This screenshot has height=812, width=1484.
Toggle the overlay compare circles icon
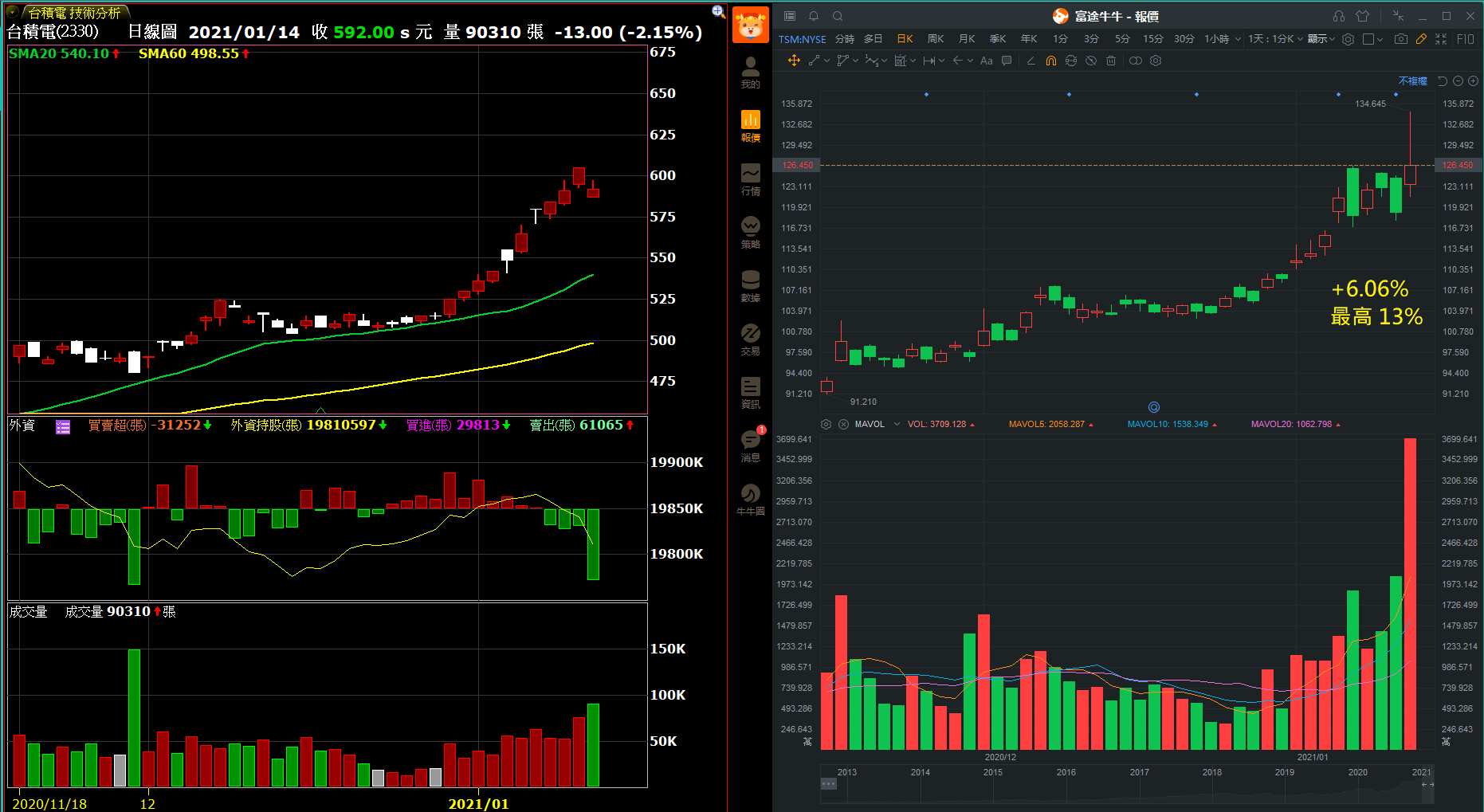tap(1136, 61)
